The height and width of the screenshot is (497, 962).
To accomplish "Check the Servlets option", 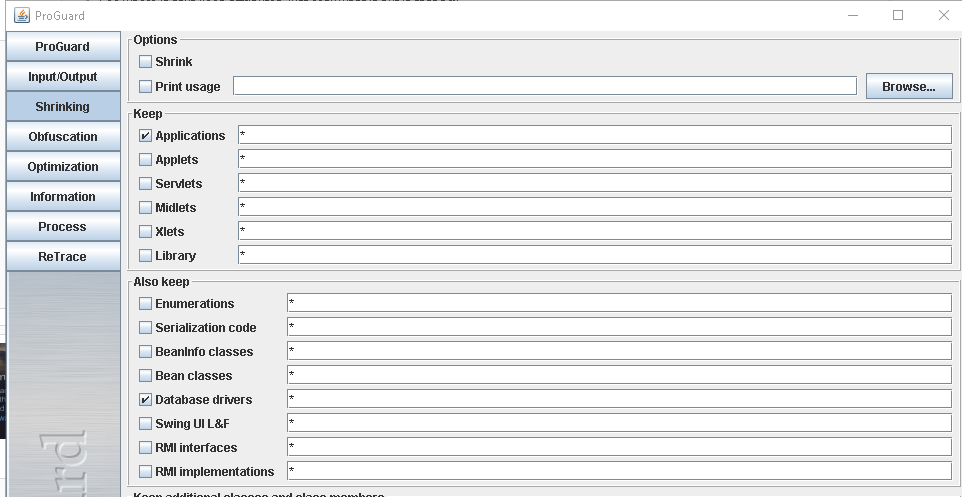I will [x=145, y=183].
